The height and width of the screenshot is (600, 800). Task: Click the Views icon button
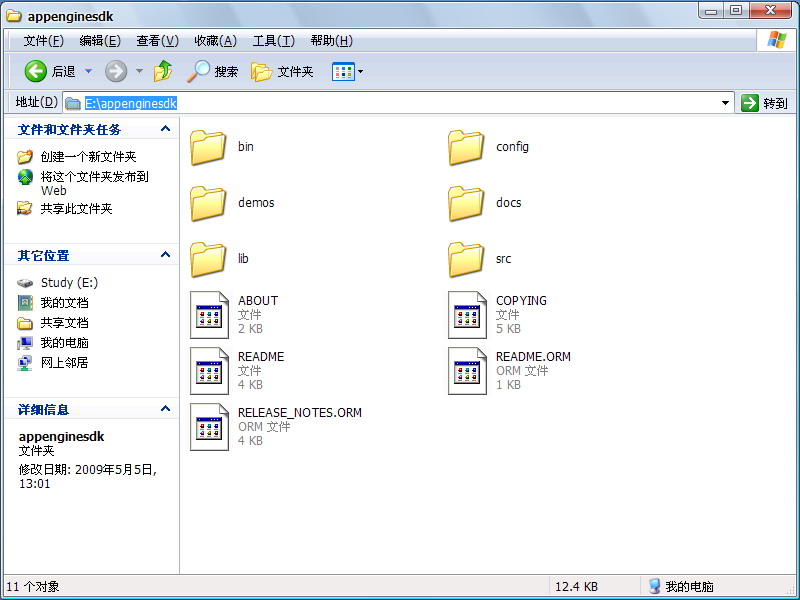(343, 71)
